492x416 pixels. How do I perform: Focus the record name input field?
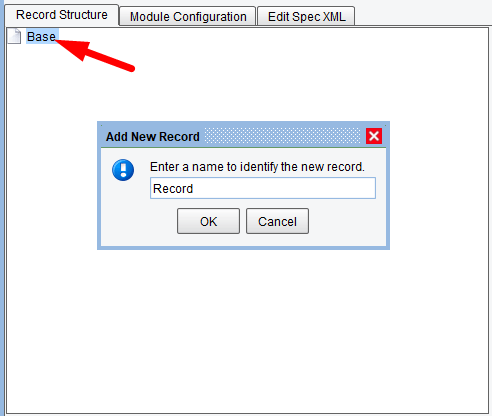point(263,188)
